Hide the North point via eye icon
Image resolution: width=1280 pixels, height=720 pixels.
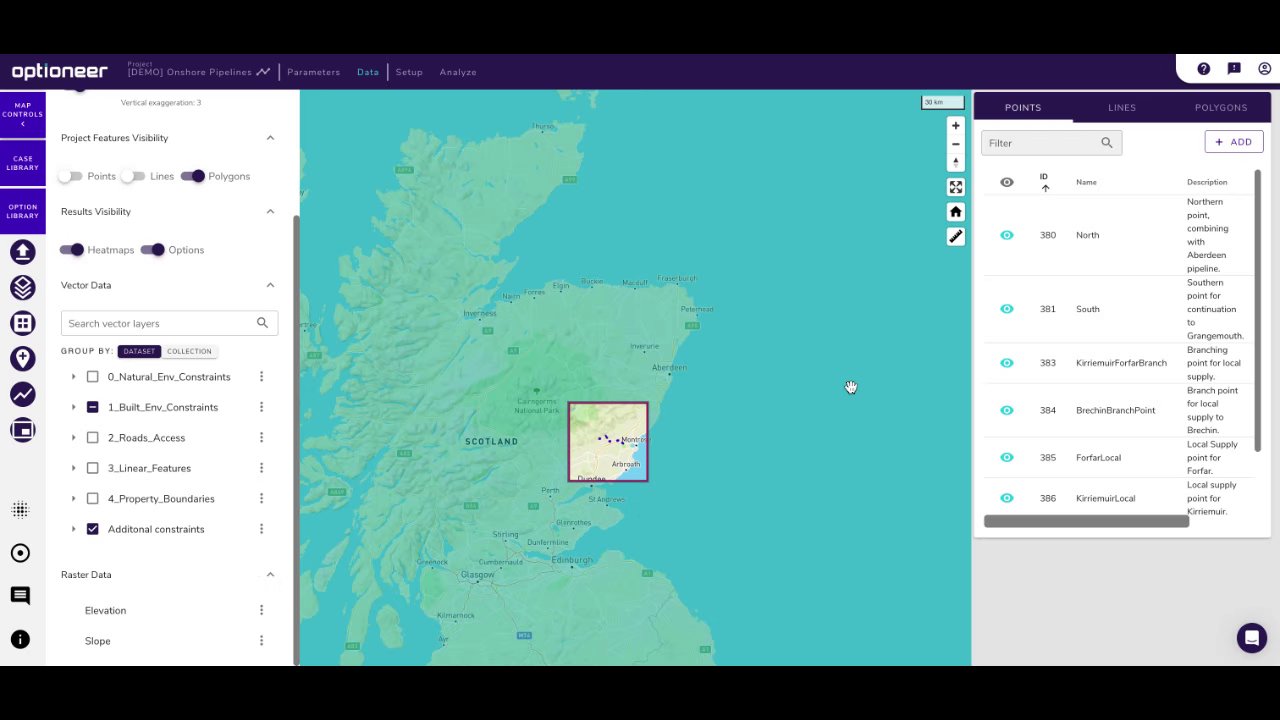[x=1007, y=235]
